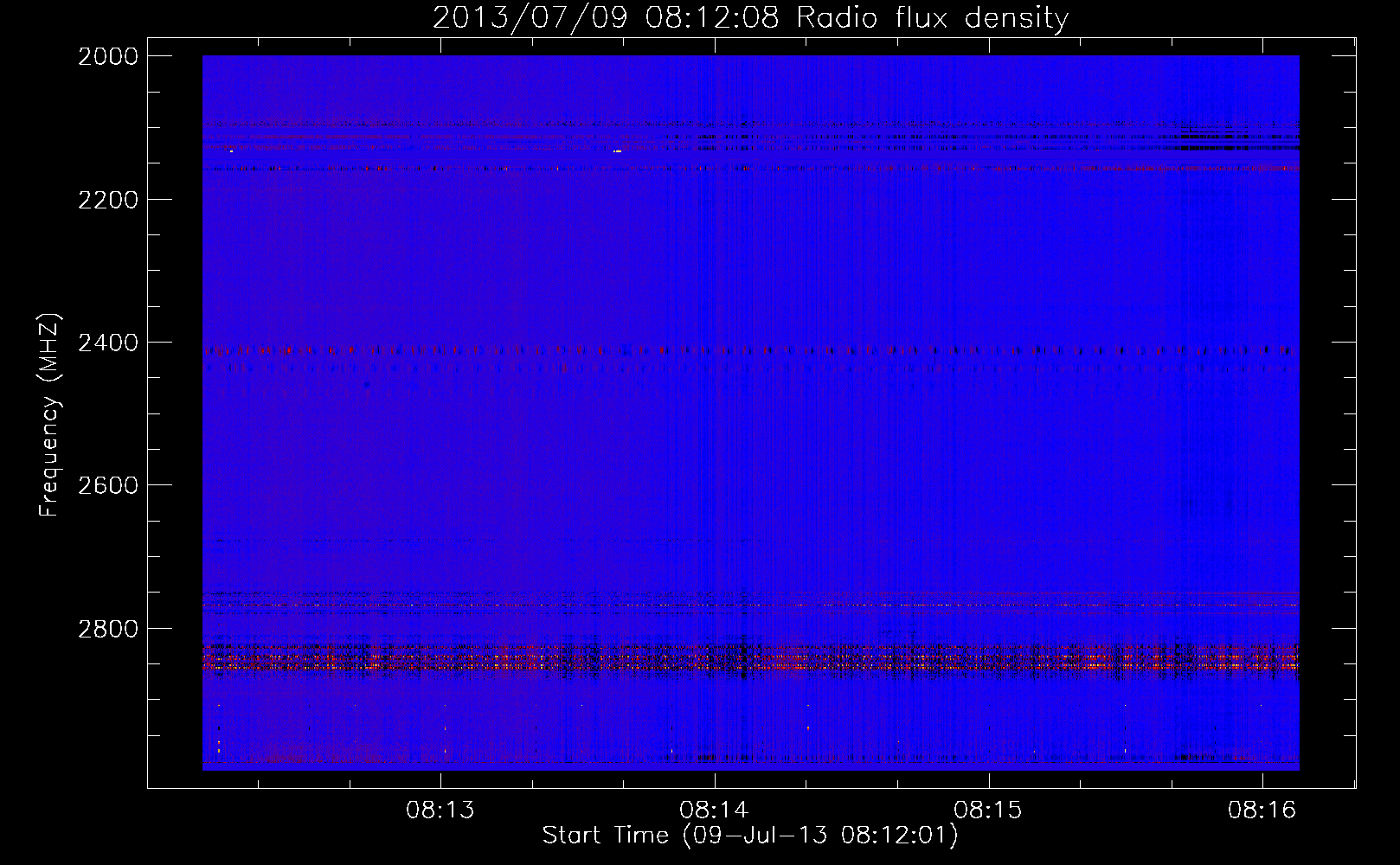Click the 08:16 time tick label
This screenshot has width=1400, height=865.
1262,811
